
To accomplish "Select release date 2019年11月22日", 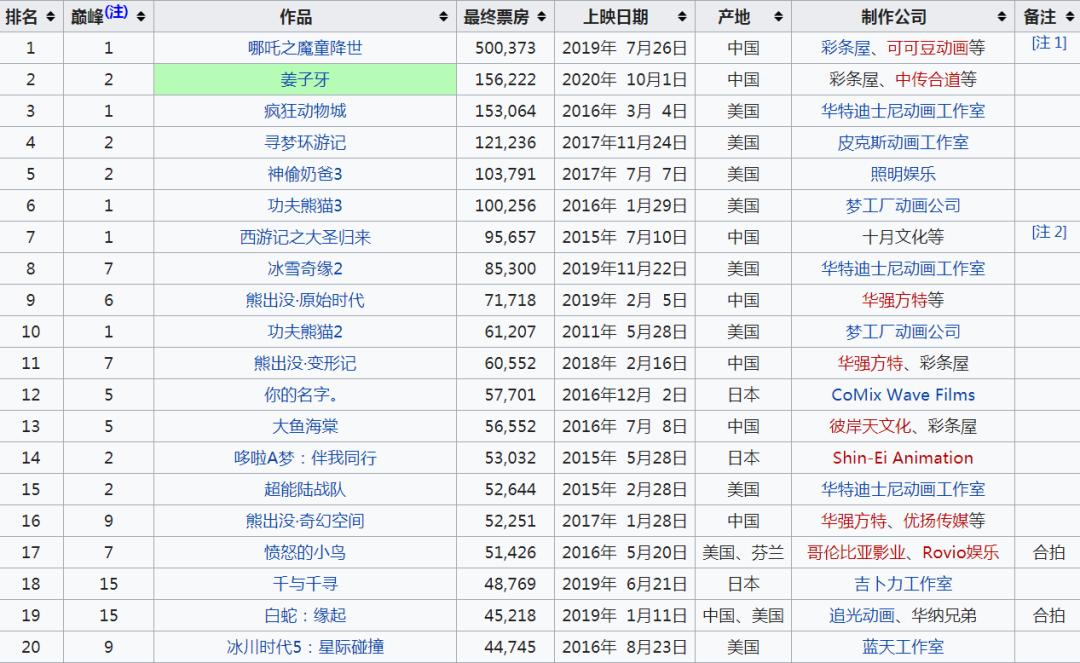I will click(625, 269).
